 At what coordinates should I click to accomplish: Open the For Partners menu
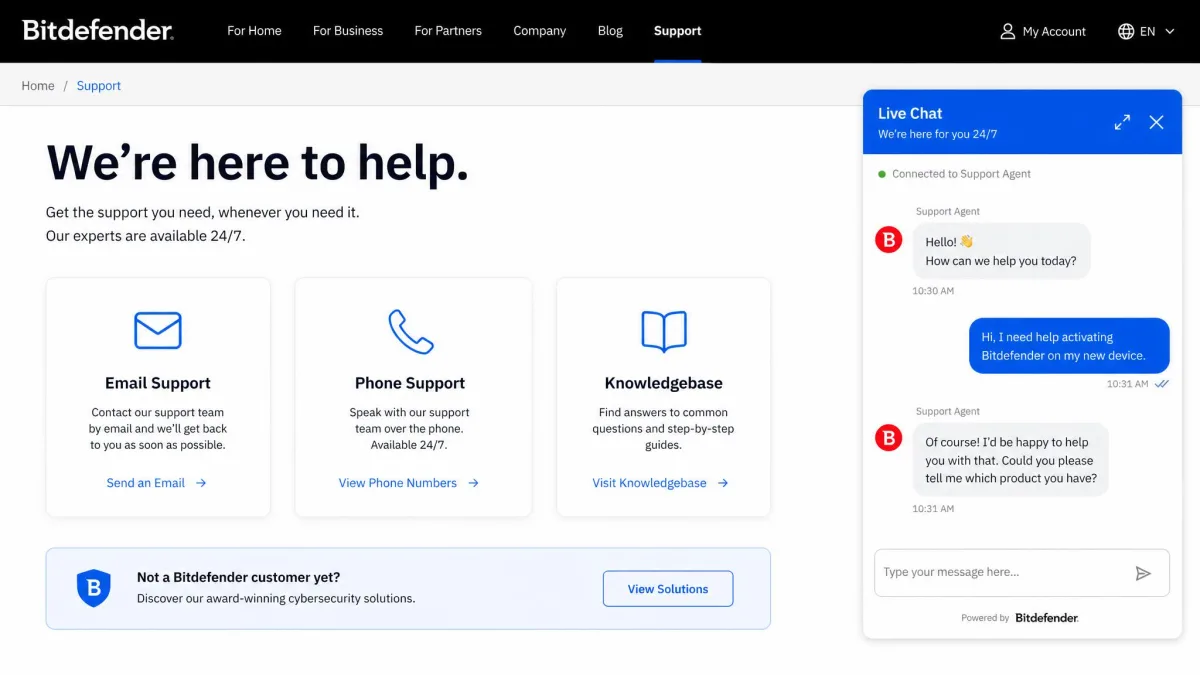tap(448, 31)
